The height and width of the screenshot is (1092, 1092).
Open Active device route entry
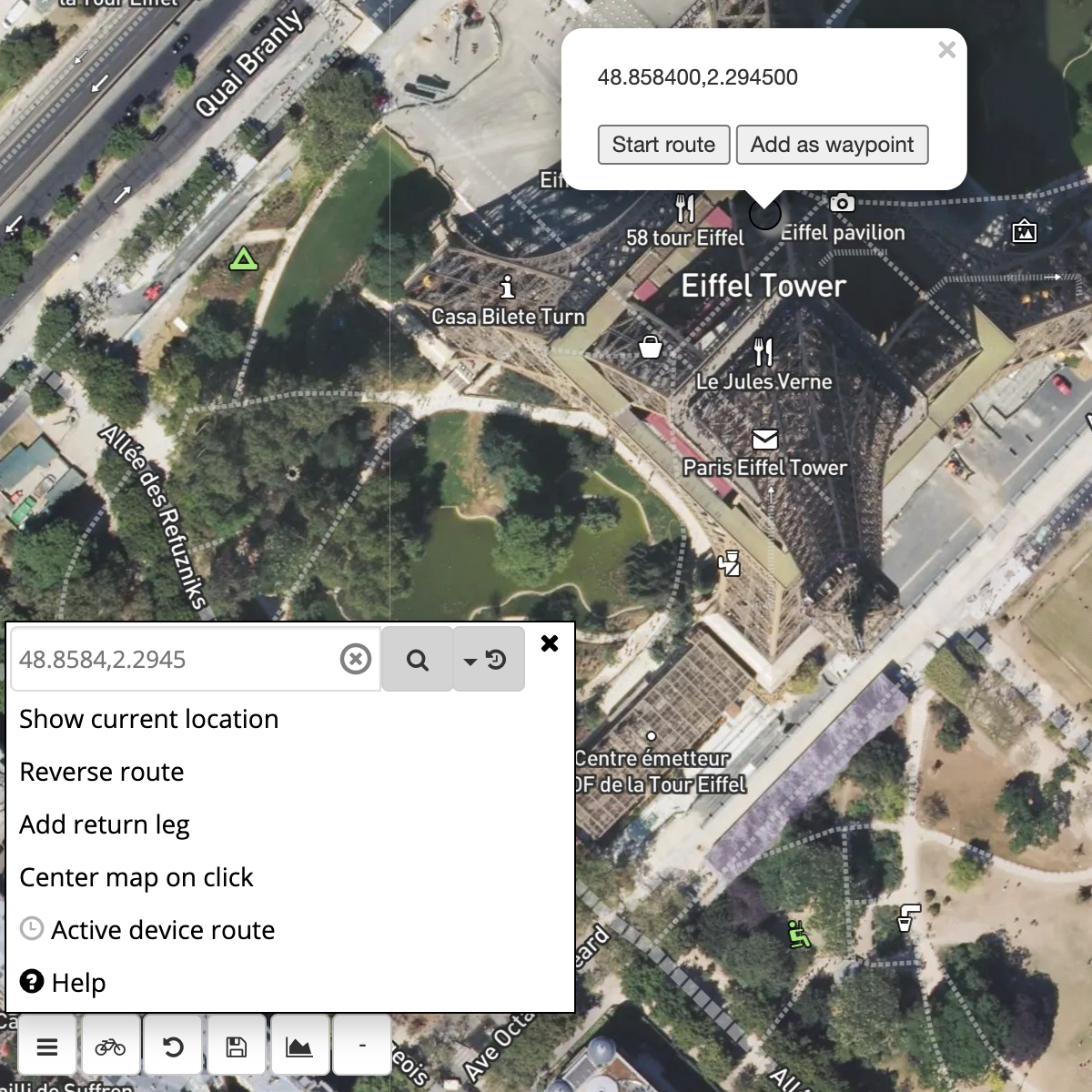pos(162,930)
